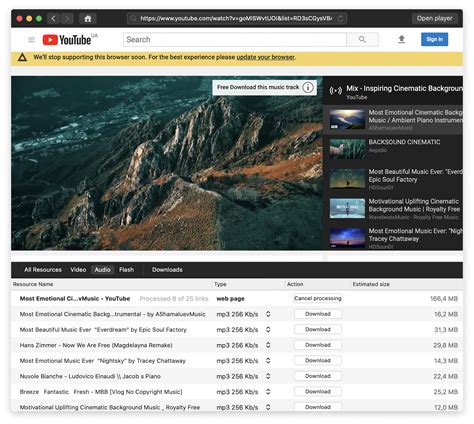The width and height of the screenshot is (474, 424).
Task: Open the home page icon
Action: coord(88,19)
